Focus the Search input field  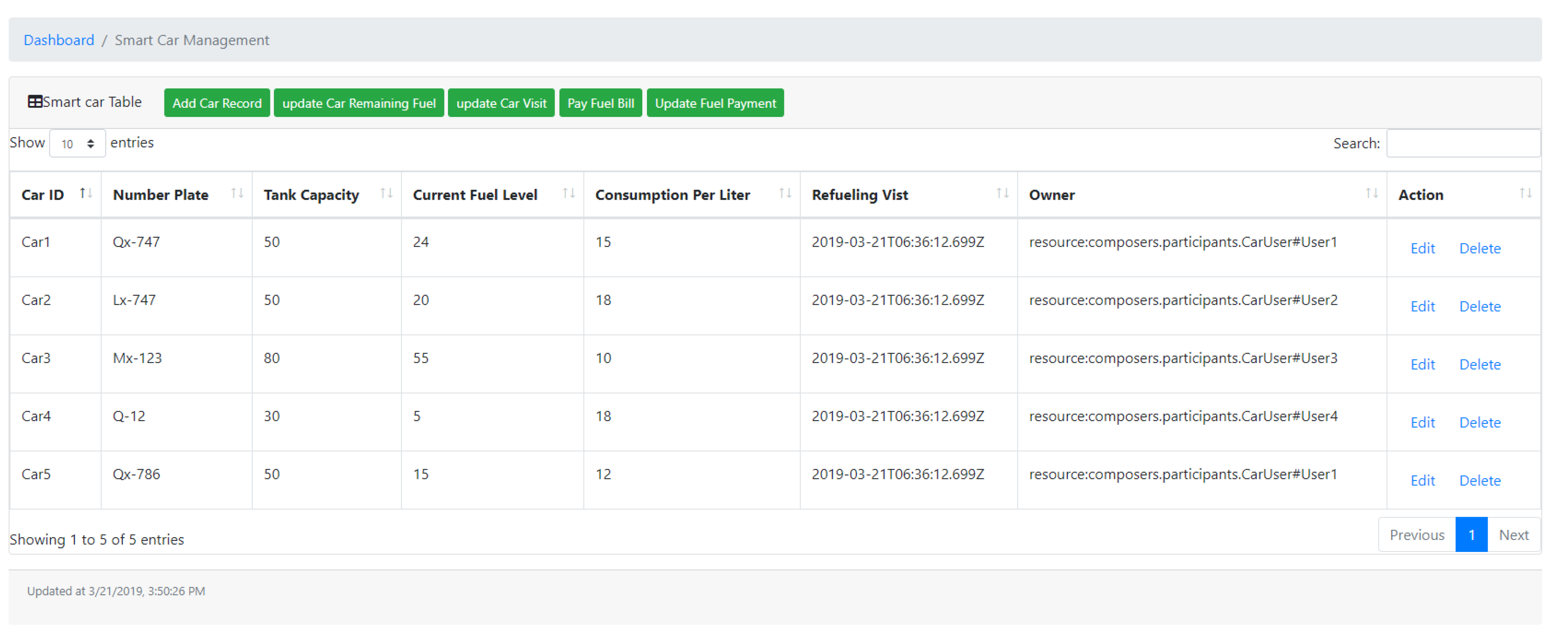point(1463,144)
